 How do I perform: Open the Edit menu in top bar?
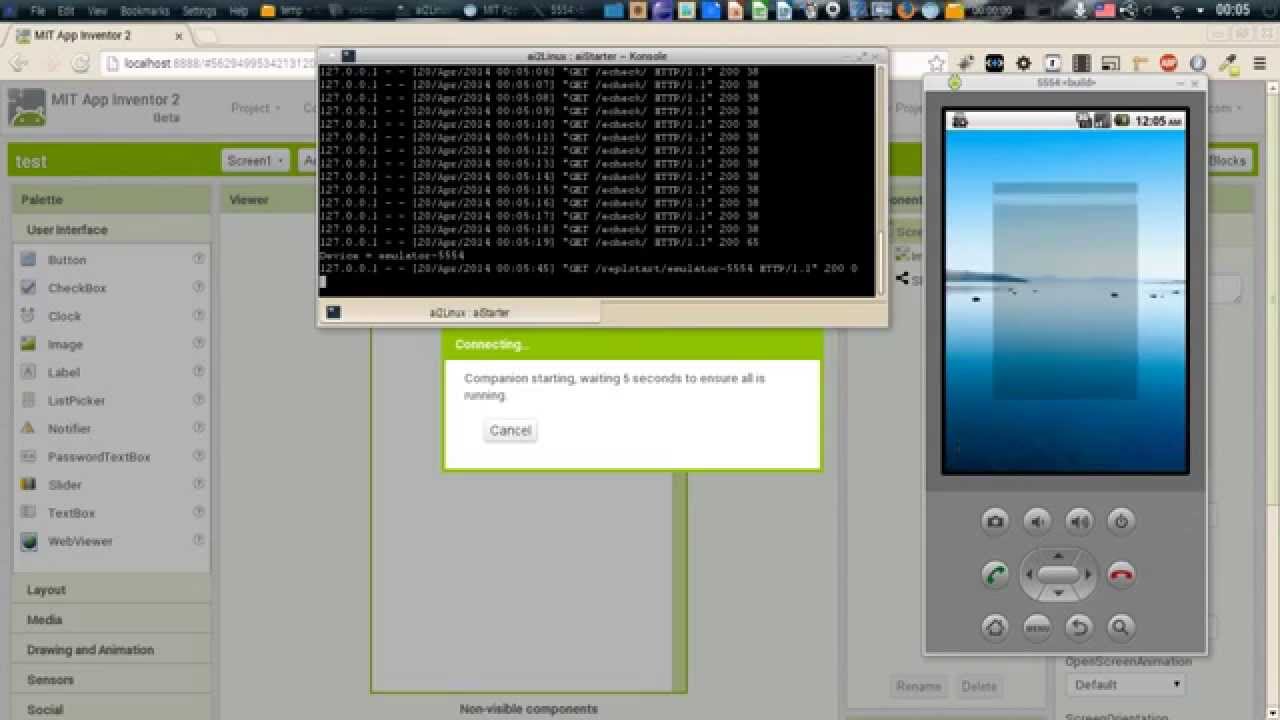66,11
